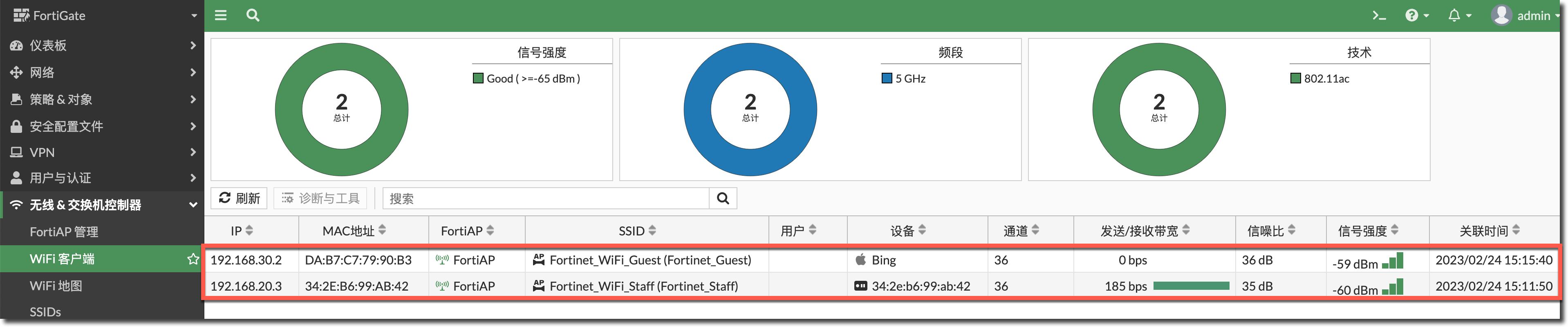The height and width of the screenshot is (327, 1568).
Task: Click the 无线 & 交换机控制器 wifi icon
Action: [16, 205]
